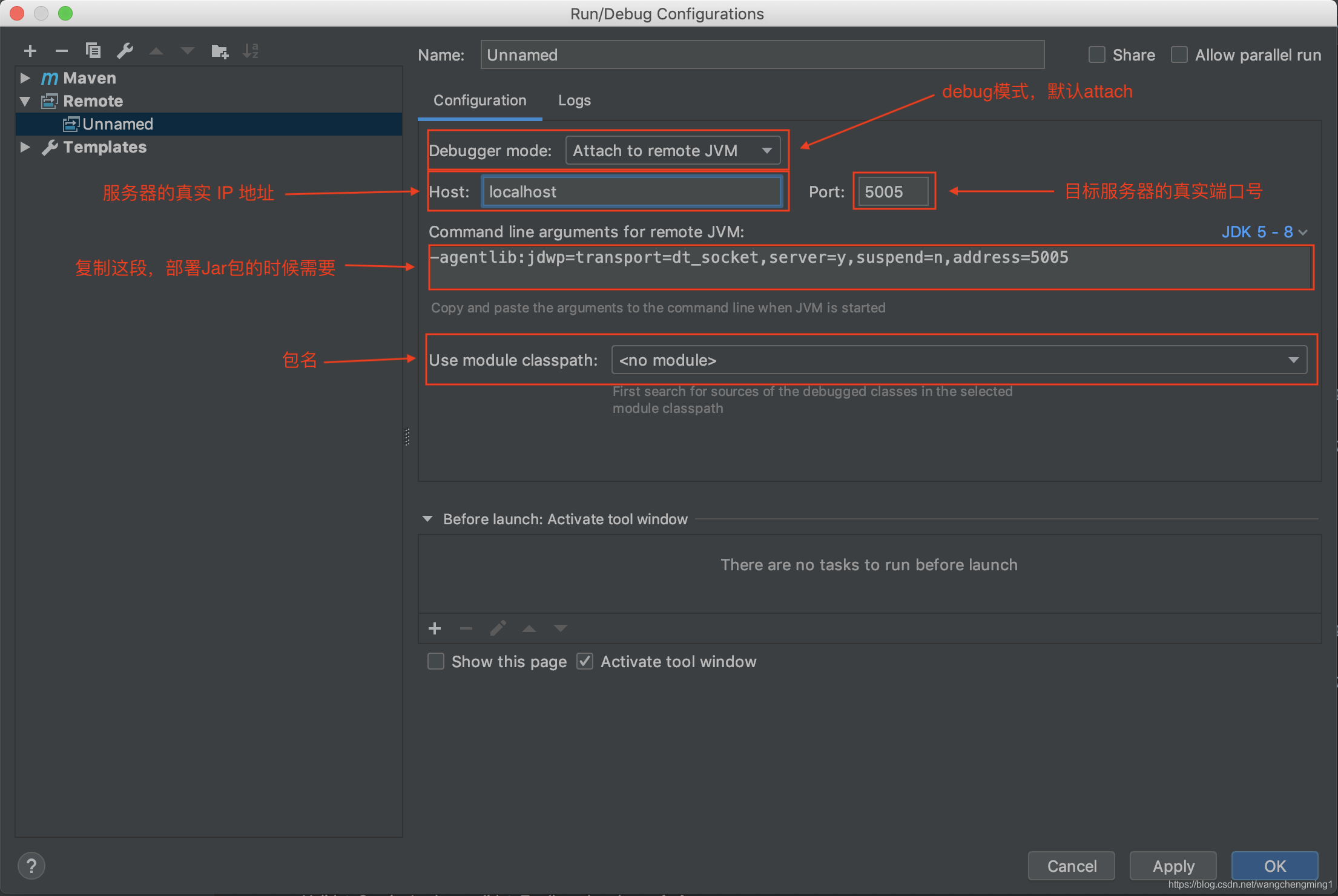This screenshot has width=1338, height=896.
Task: Switch to the Logs tab
Action: [x=574, y=100]
